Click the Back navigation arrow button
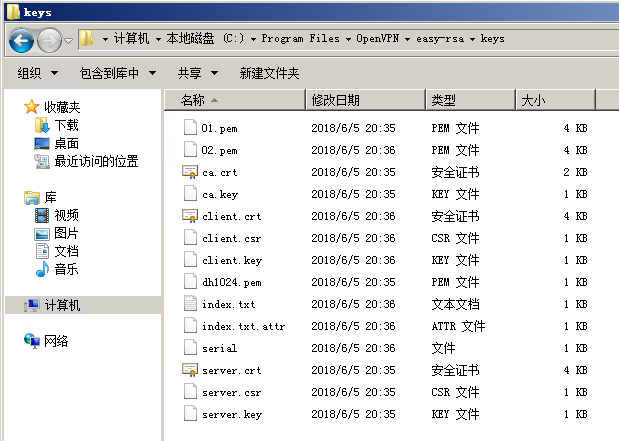619x441 pixels. click(x=21, y=40)
